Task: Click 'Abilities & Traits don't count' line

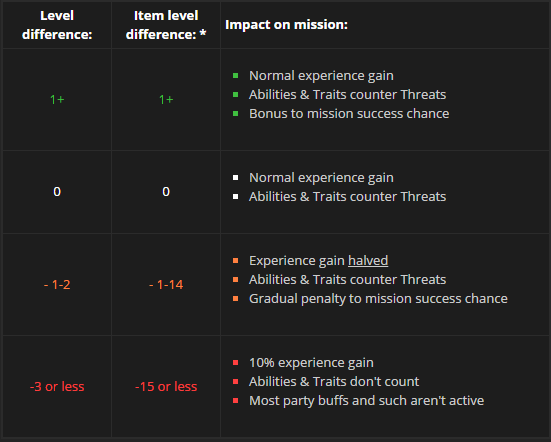Action: [x=334, y=382]
